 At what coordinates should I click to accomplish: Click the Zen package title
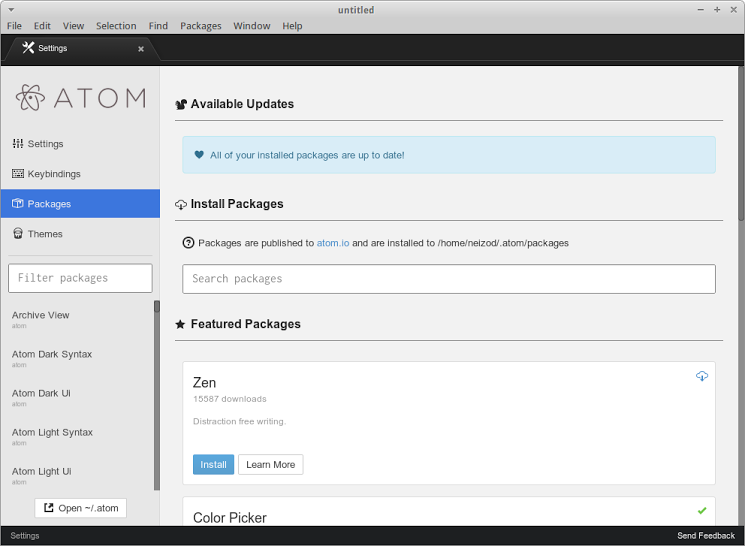click(204, 383)
